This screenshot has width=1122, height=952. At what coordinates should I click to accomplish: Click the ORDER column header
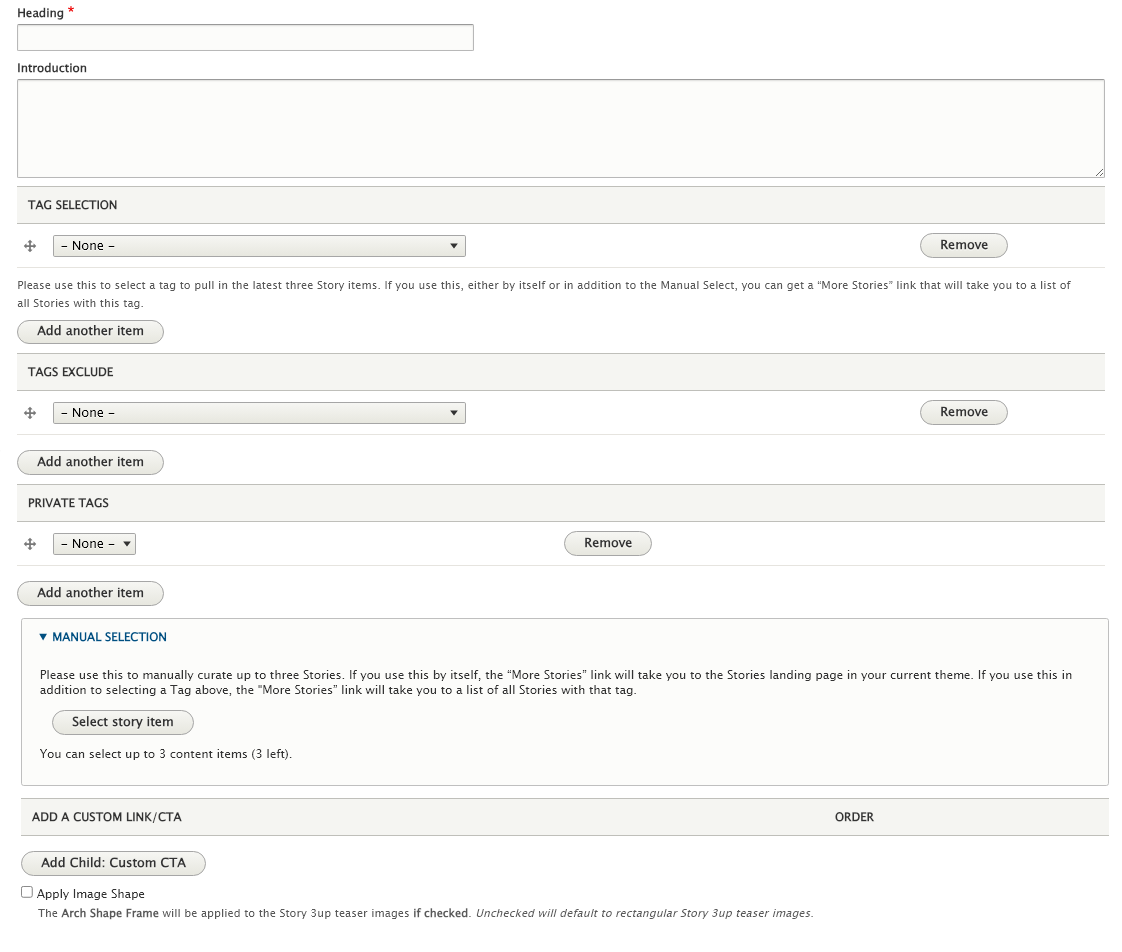854,817
